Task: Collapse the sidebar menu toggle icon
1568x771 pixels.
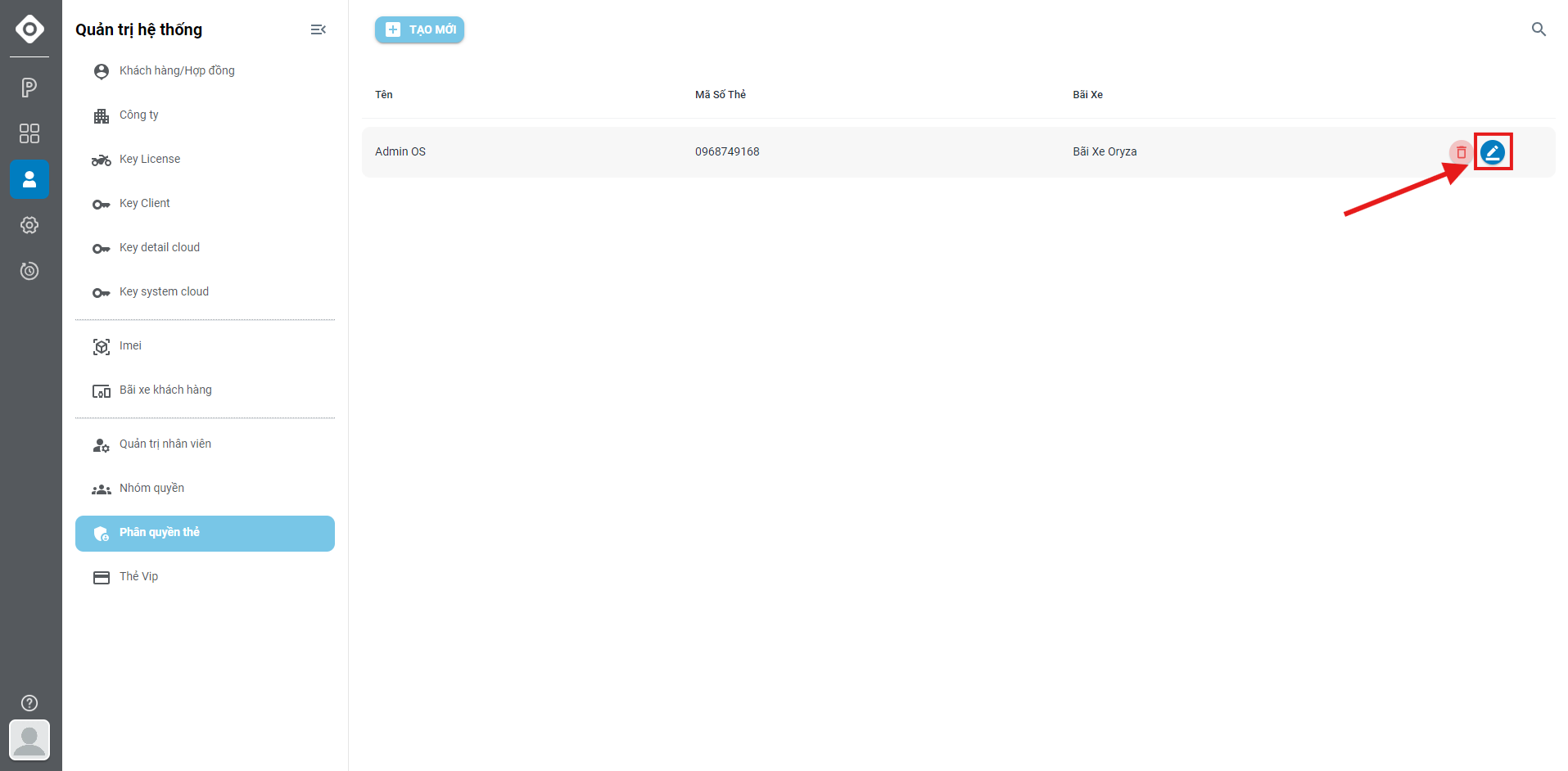Action: point(319,29)
